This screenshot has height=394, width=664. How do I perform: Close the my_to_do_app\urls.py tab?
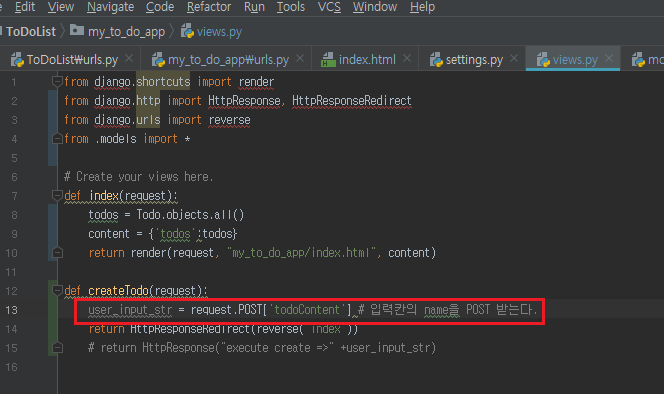coord(300,58)
